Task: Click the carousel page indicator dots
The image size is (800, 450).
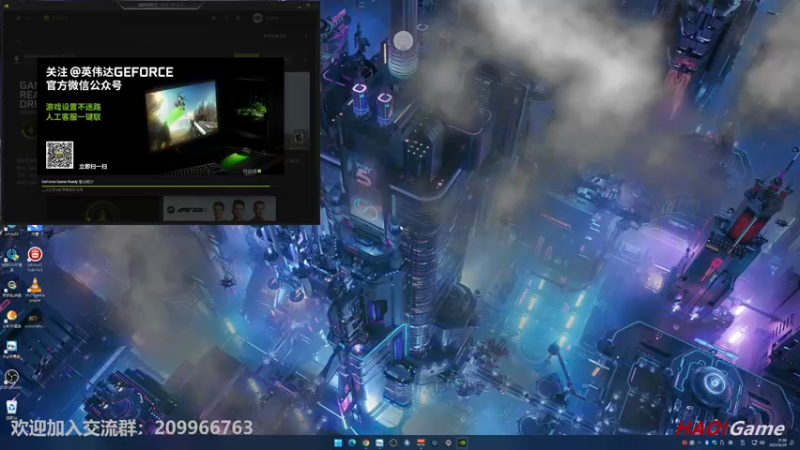Action: [252, 171]
